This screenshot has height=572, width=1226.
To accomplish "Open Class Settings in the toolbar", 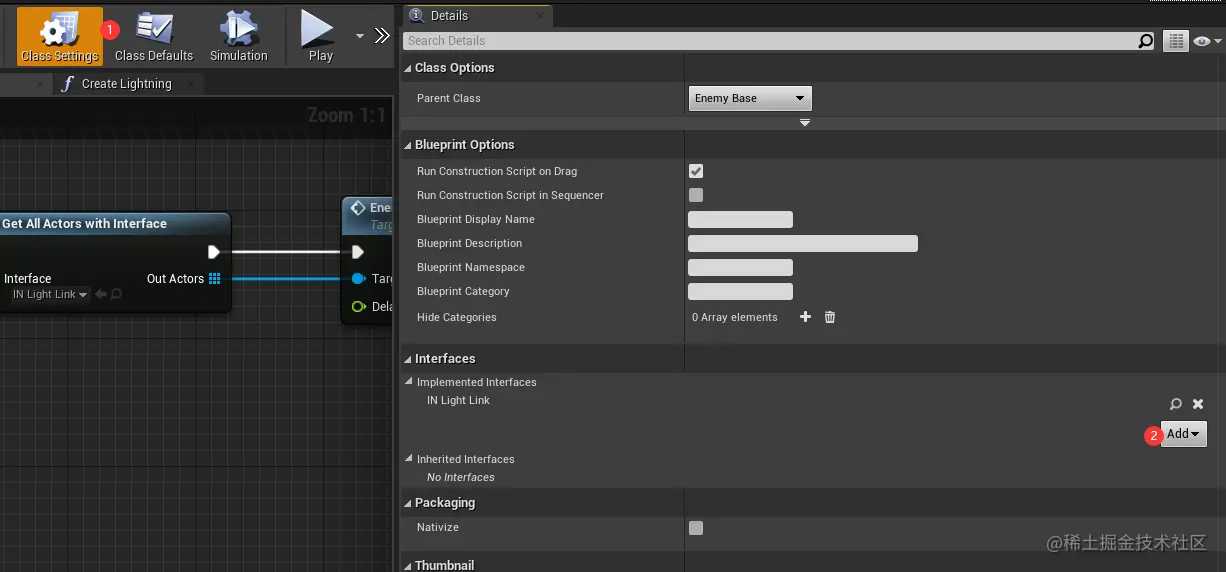I will (x=60, y=36).
